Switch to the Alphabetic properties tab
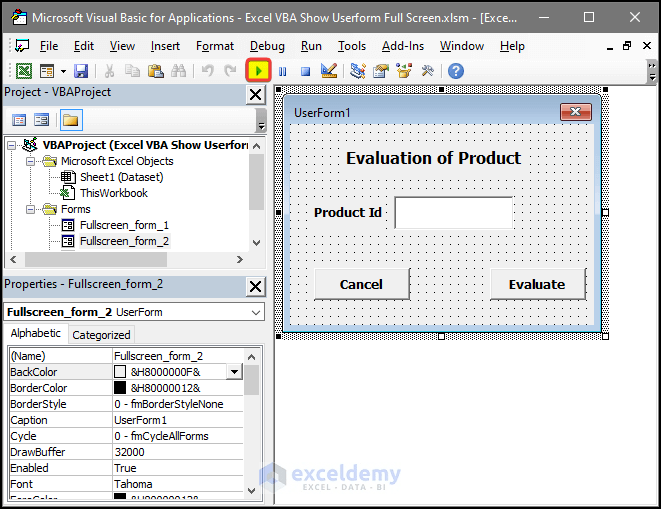The height and width of the screenshot is (509, 661). coord(36,333)
